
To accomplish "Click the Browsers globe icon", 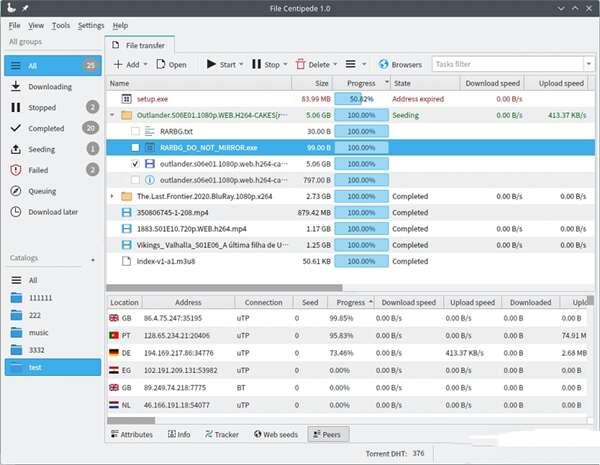I will 383,64.
